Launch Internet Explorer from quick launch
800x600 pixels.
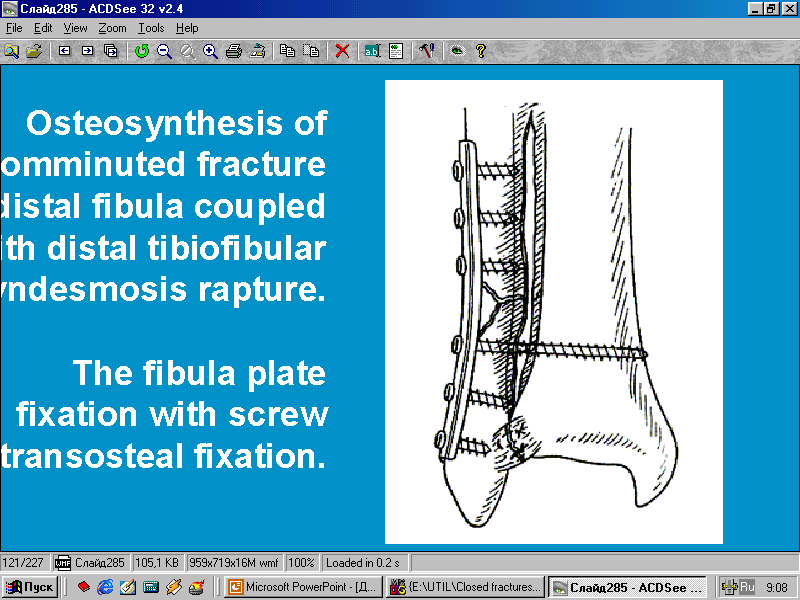click(106, 587)
